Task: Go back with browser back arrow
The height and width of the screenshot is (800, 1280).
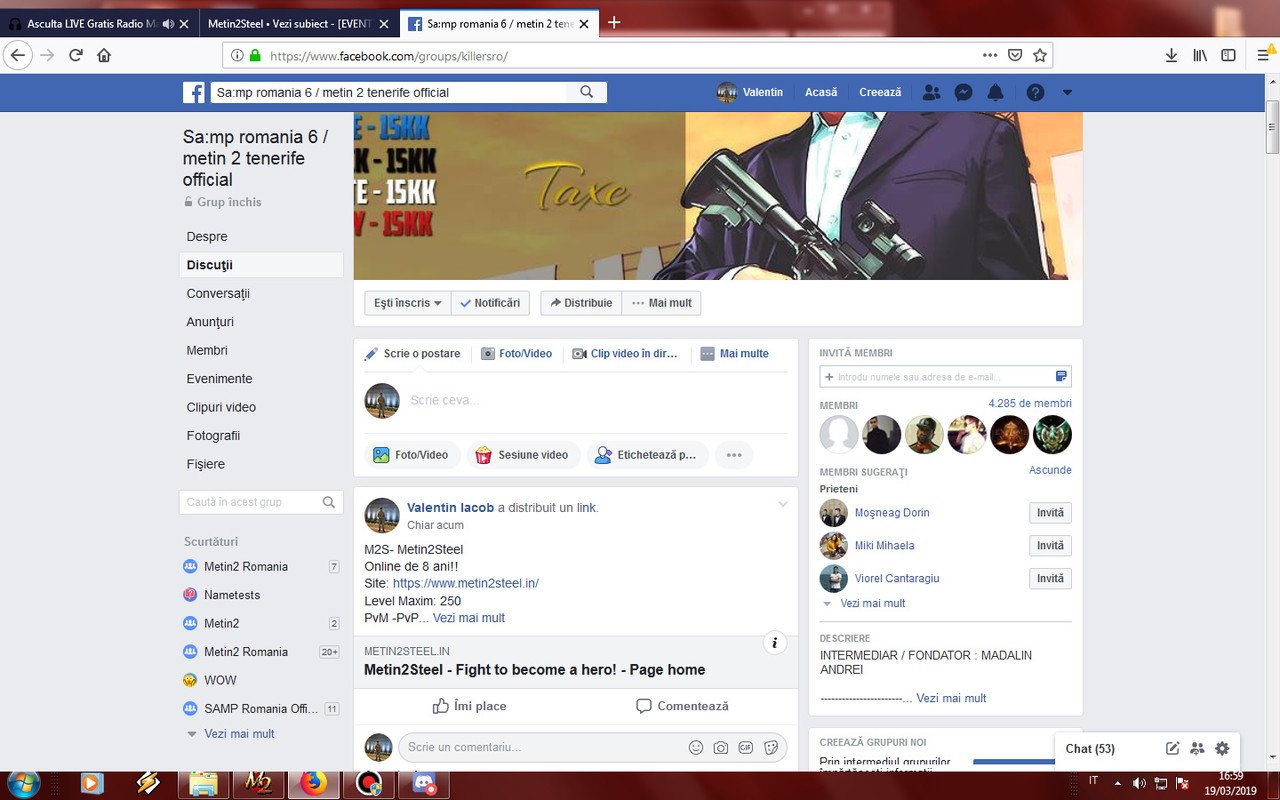Action: tap(18, 55)
